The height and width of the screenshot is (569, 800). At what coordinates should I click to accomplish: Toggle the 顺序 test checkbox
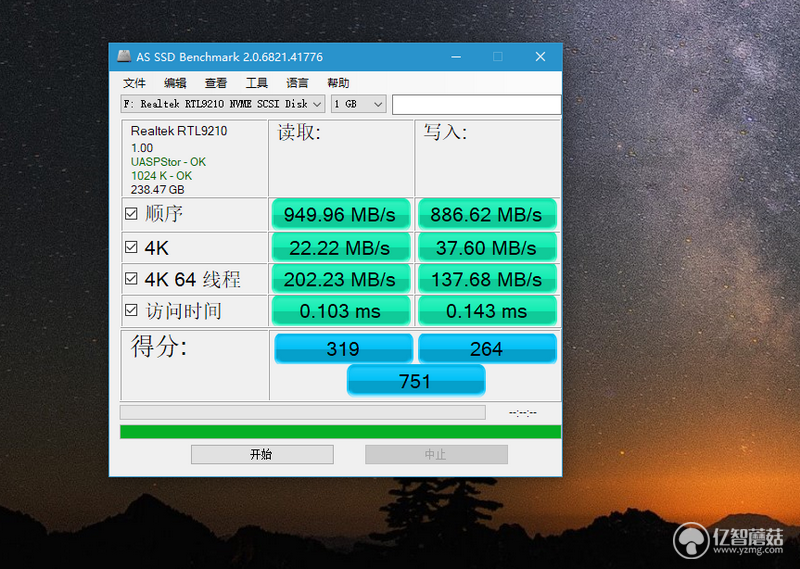[x=131, y=213]
